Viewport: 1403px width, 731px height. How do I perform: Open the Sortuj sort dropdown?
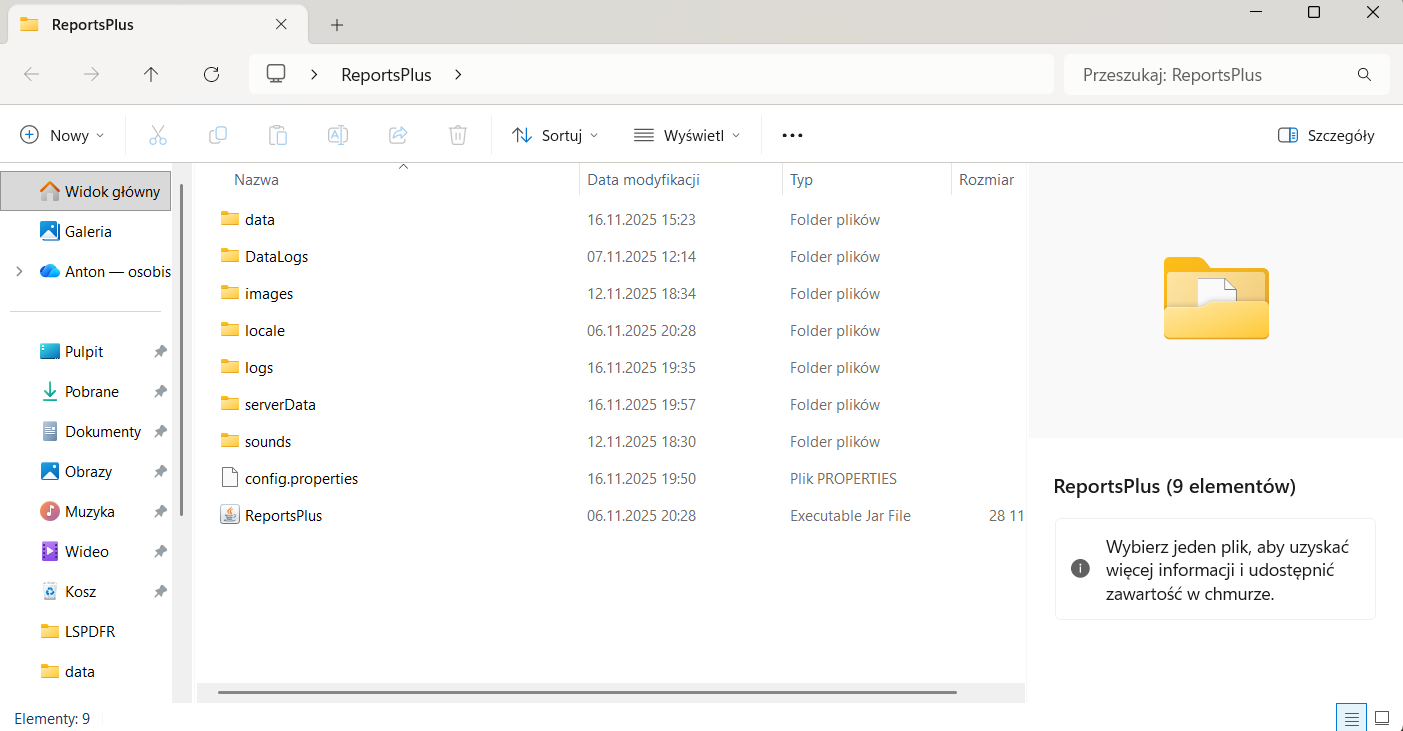coord(555,135)
